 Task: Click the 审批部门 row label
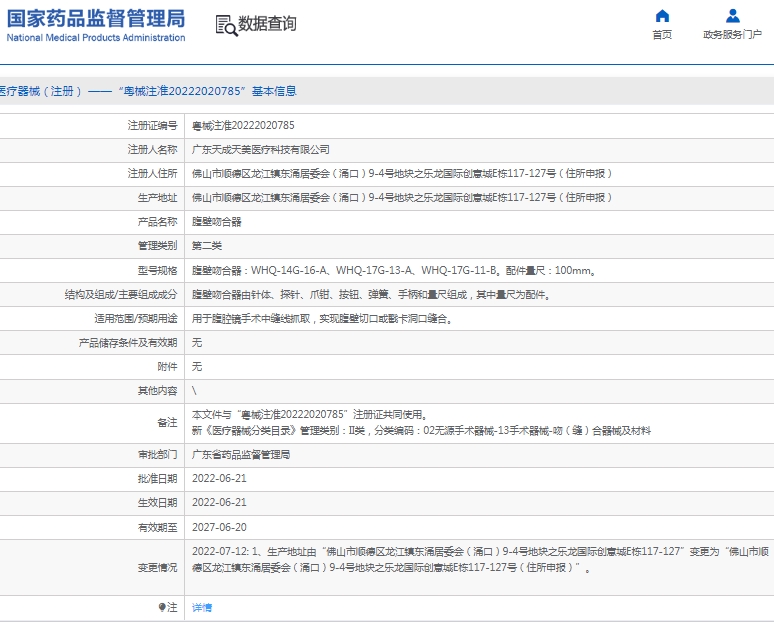[x=157, y=454]
